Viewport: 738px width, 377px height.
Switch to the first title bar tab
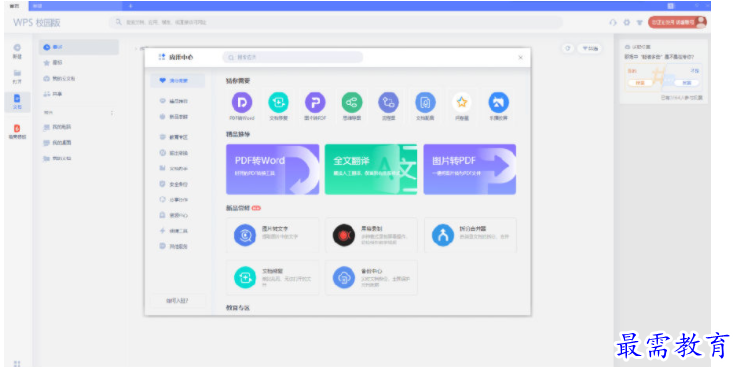15,6
